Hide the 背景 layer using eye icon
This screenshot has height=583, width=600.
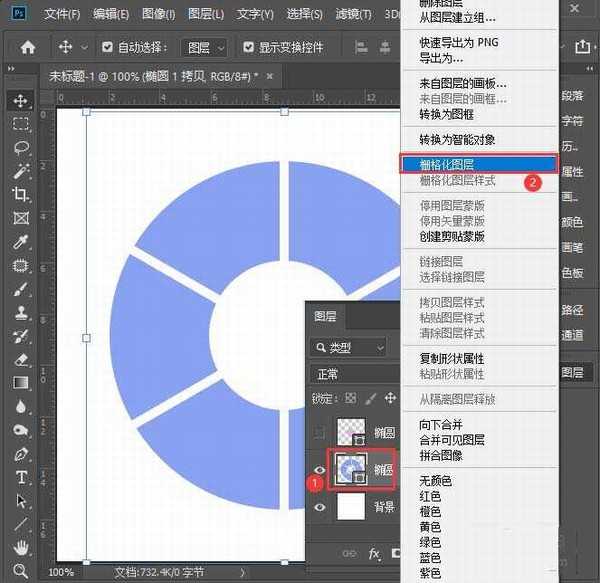320,507
